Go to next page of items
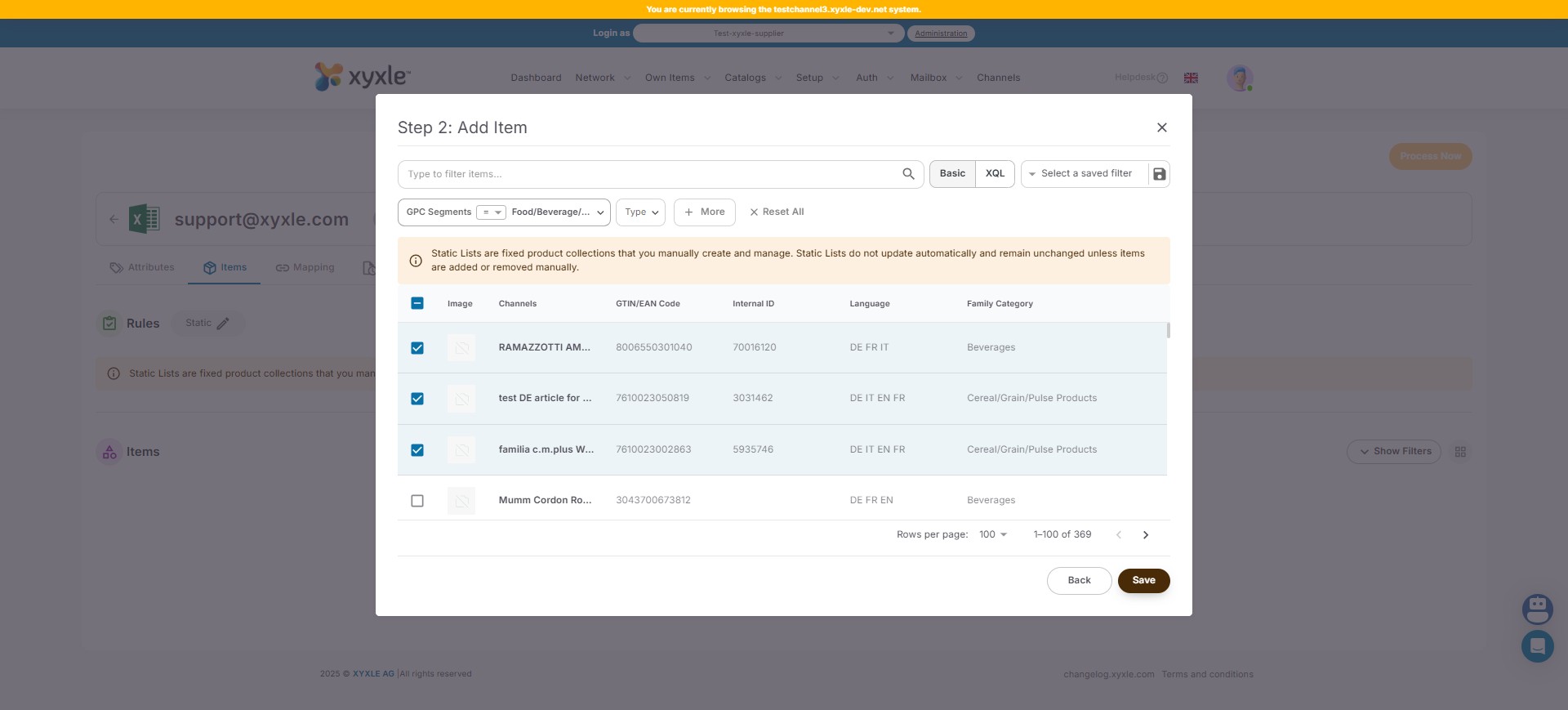 (x=1145, y=535)
